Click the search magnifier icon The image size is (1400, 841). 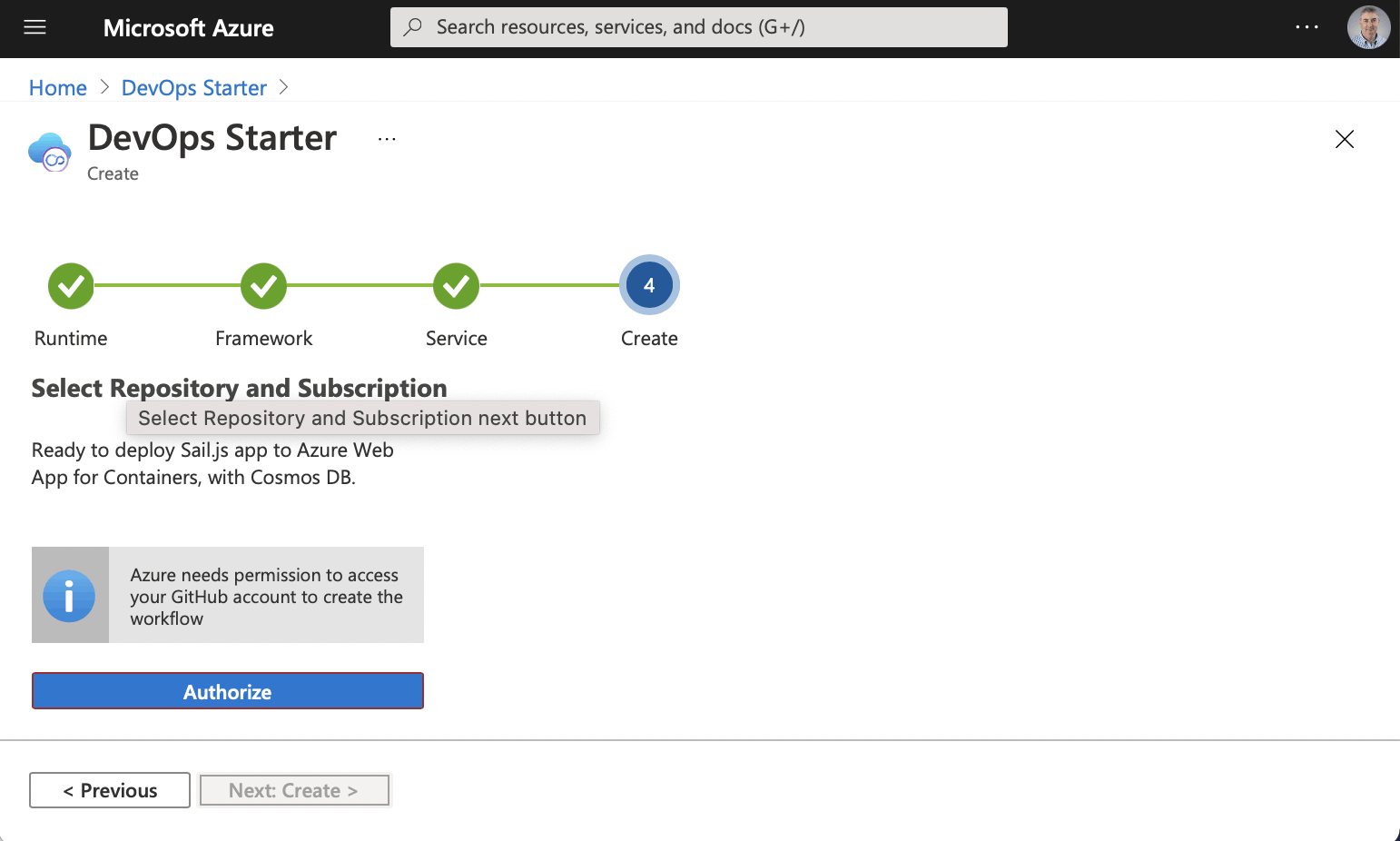pyautogui.click(x=413, y=27)
